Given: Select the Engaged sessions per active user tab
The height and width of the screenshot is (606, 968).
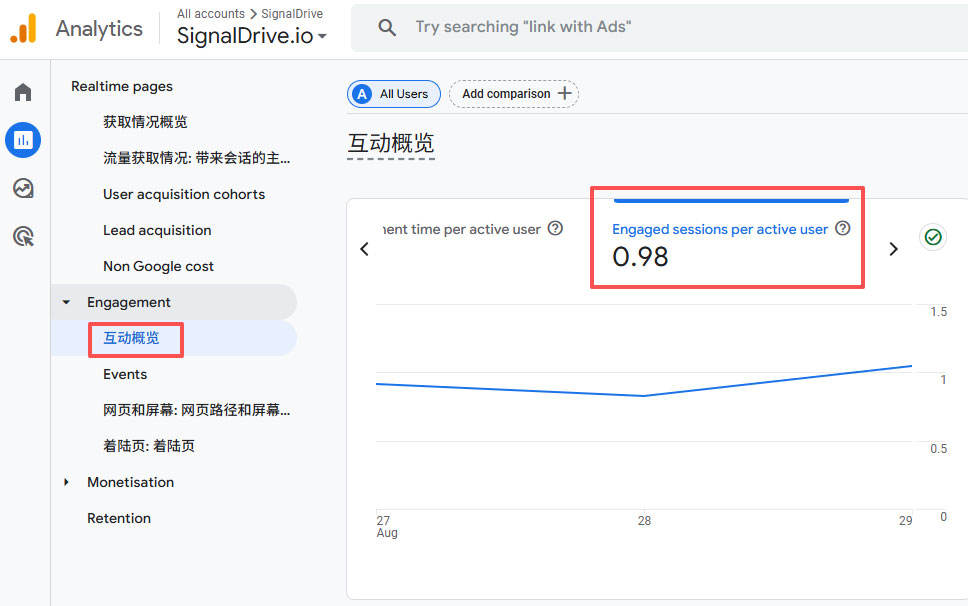Looking at the screenshot, I should click(720, 230).
